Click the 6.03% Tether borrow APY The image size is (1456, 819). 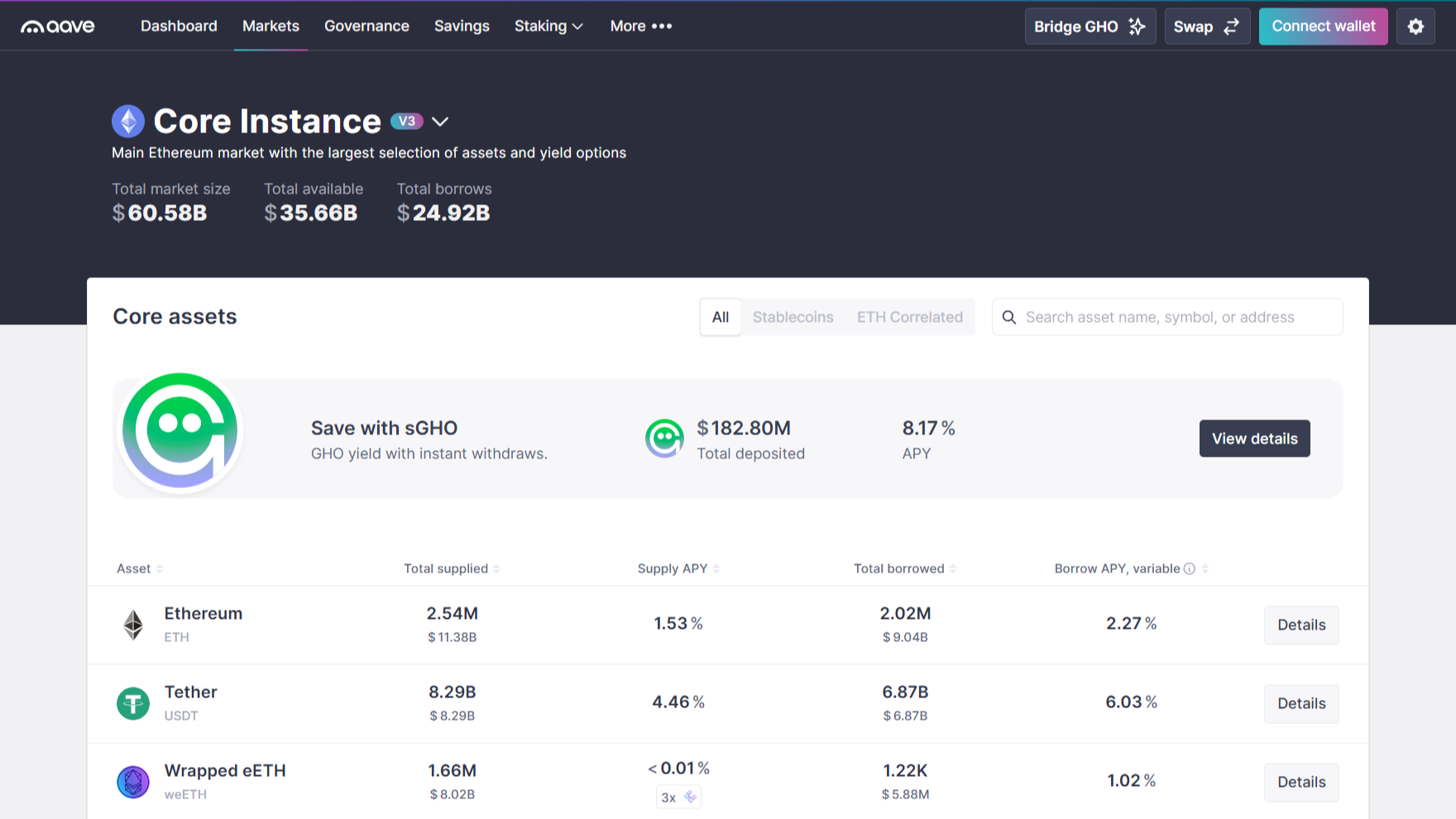pos(1132,702)
